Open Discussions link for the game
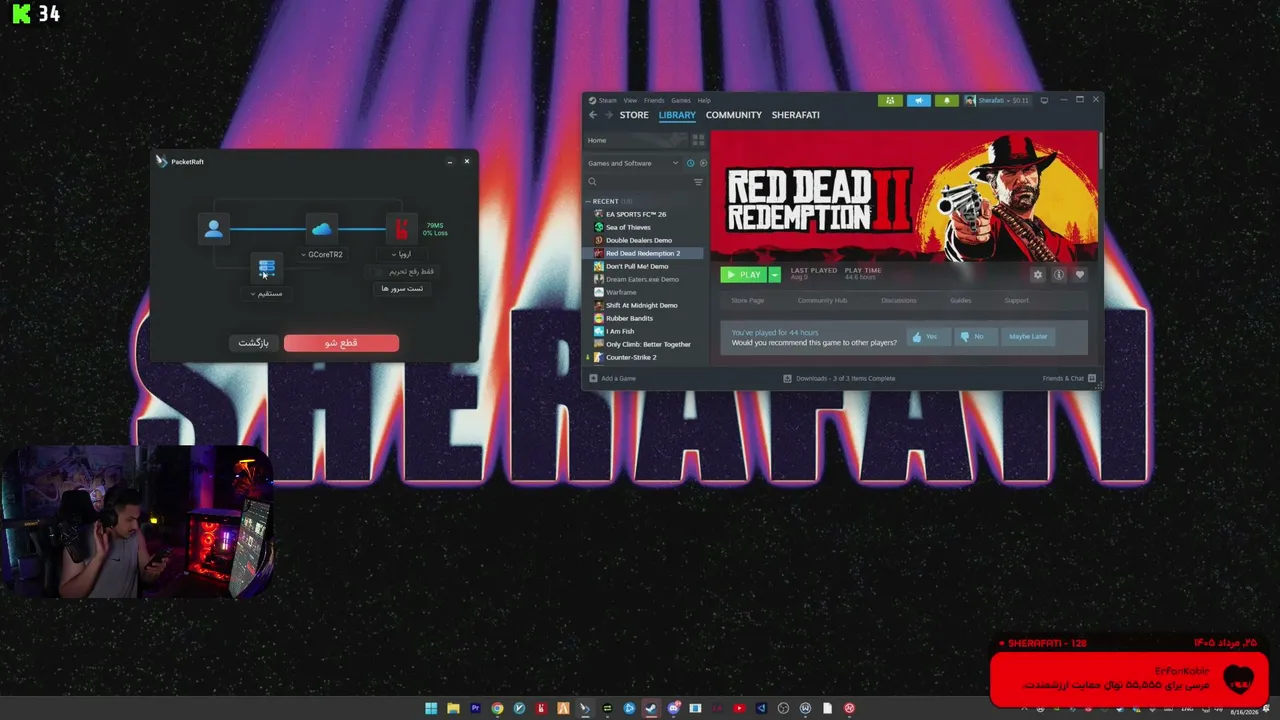The height and width of the screenshot is (720, 1280). click(x=898, y=301)
